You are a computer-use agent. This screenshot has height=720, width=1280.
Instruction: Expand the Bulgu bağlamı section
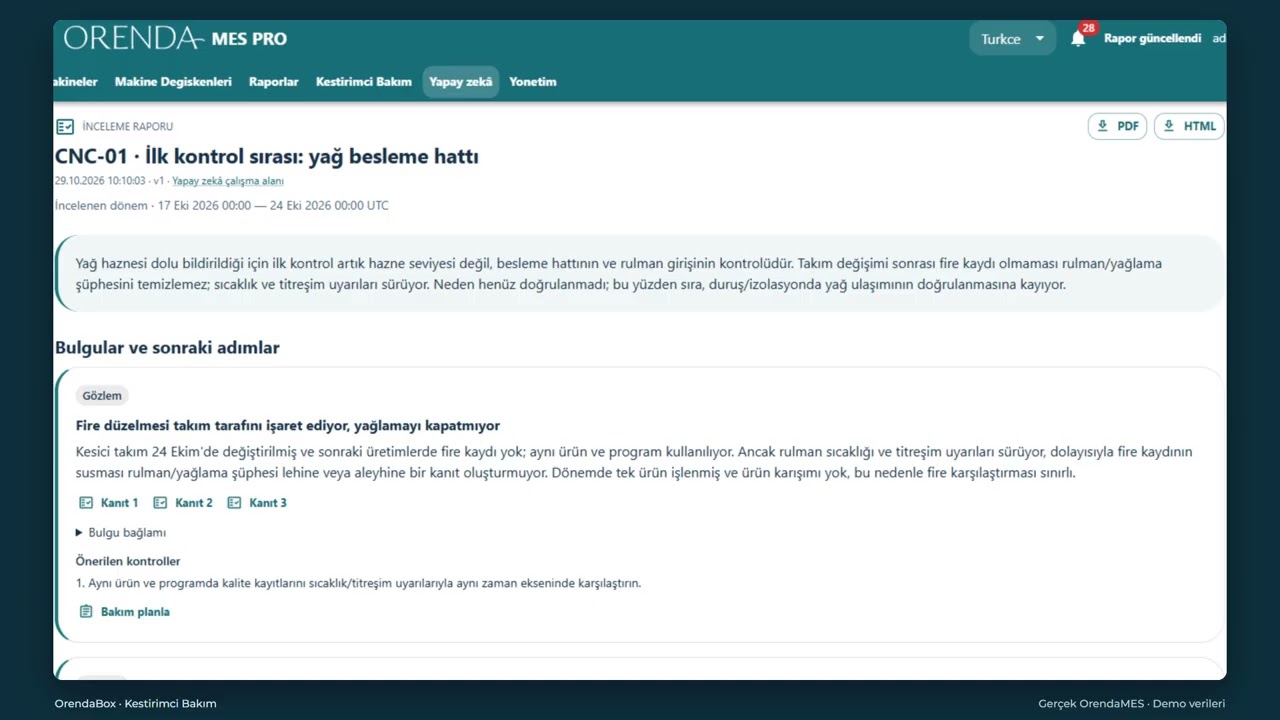(121, 533)
